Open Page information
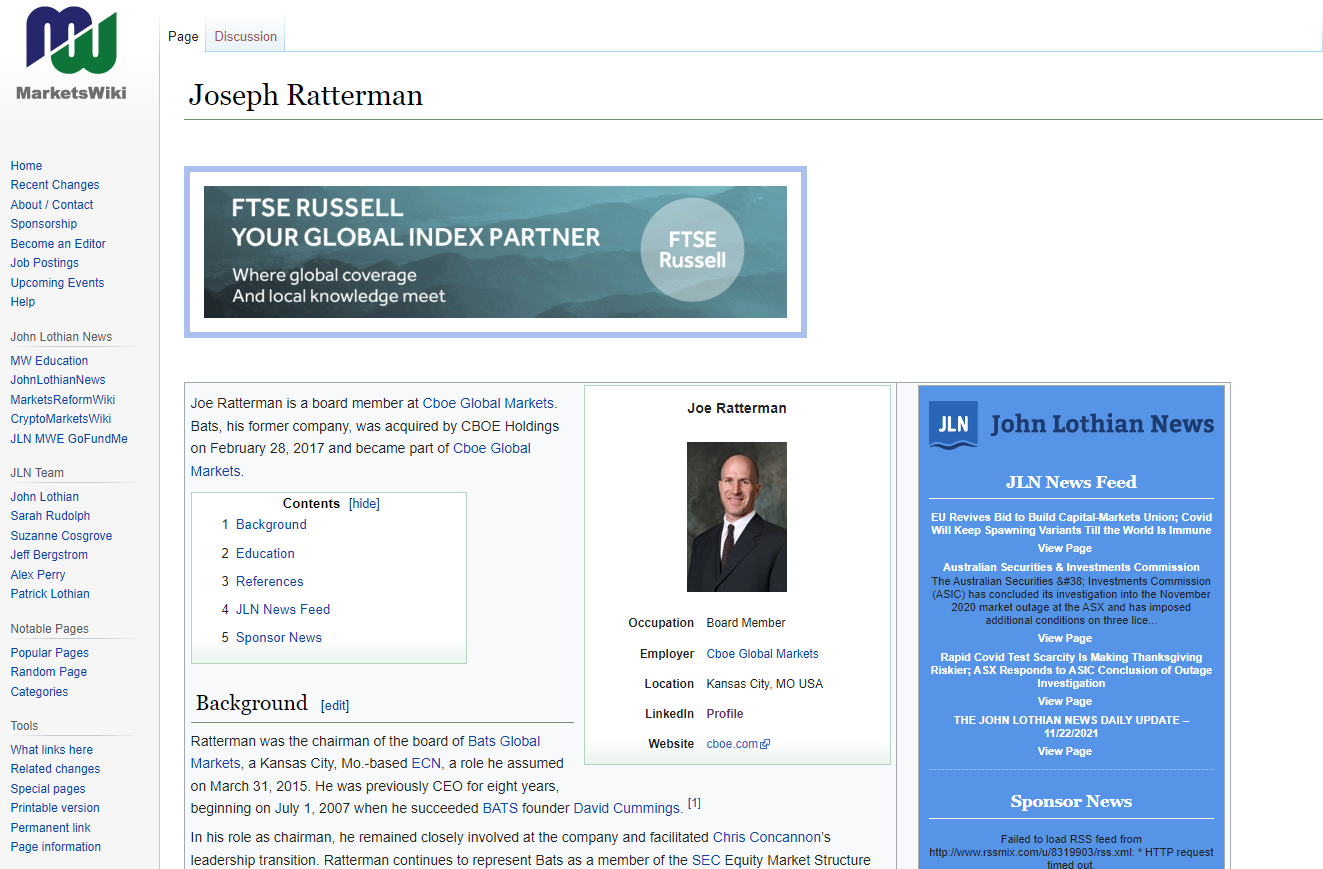The width and height of the screenshot is (1323, 869). click(x=56, y=847)
